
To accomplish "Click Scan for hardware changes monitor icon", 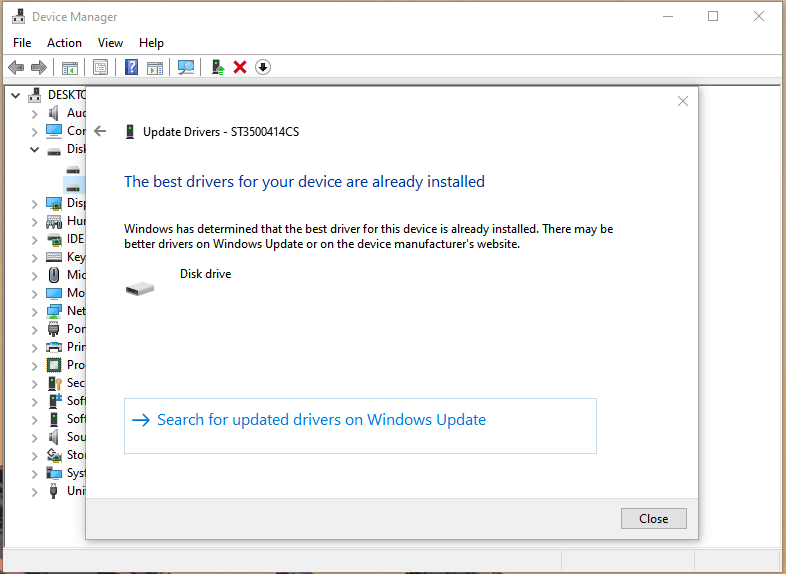I will 186,67.
